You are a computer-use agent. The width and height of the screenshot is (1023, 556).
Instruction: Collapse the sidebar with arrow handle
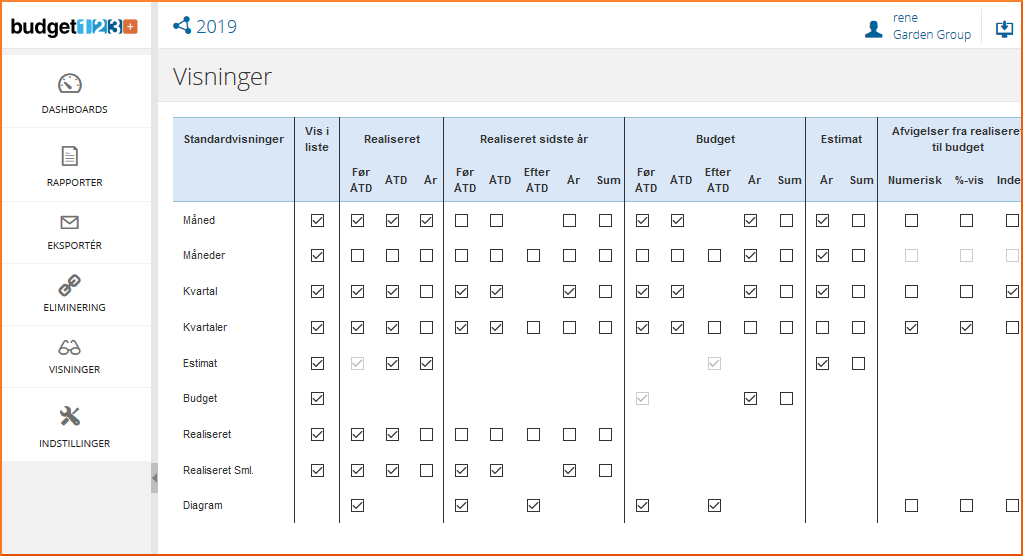point(154,479)
